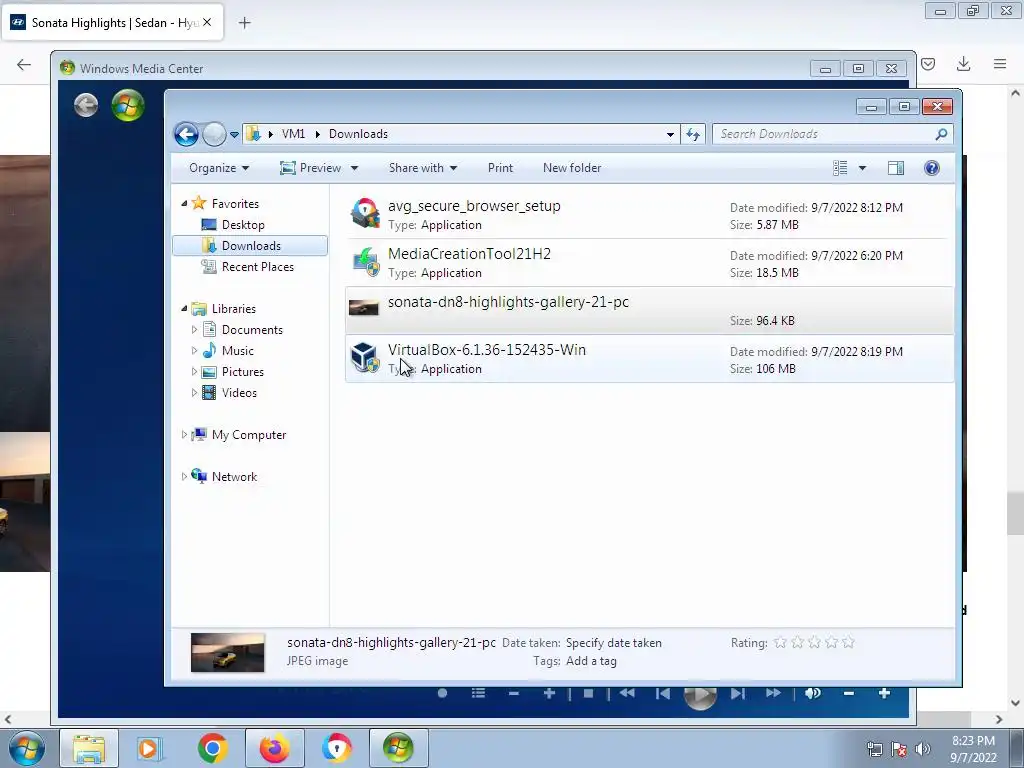Change the view icon button
Viewport: 1024px width, 768px height.
(840, 168)
